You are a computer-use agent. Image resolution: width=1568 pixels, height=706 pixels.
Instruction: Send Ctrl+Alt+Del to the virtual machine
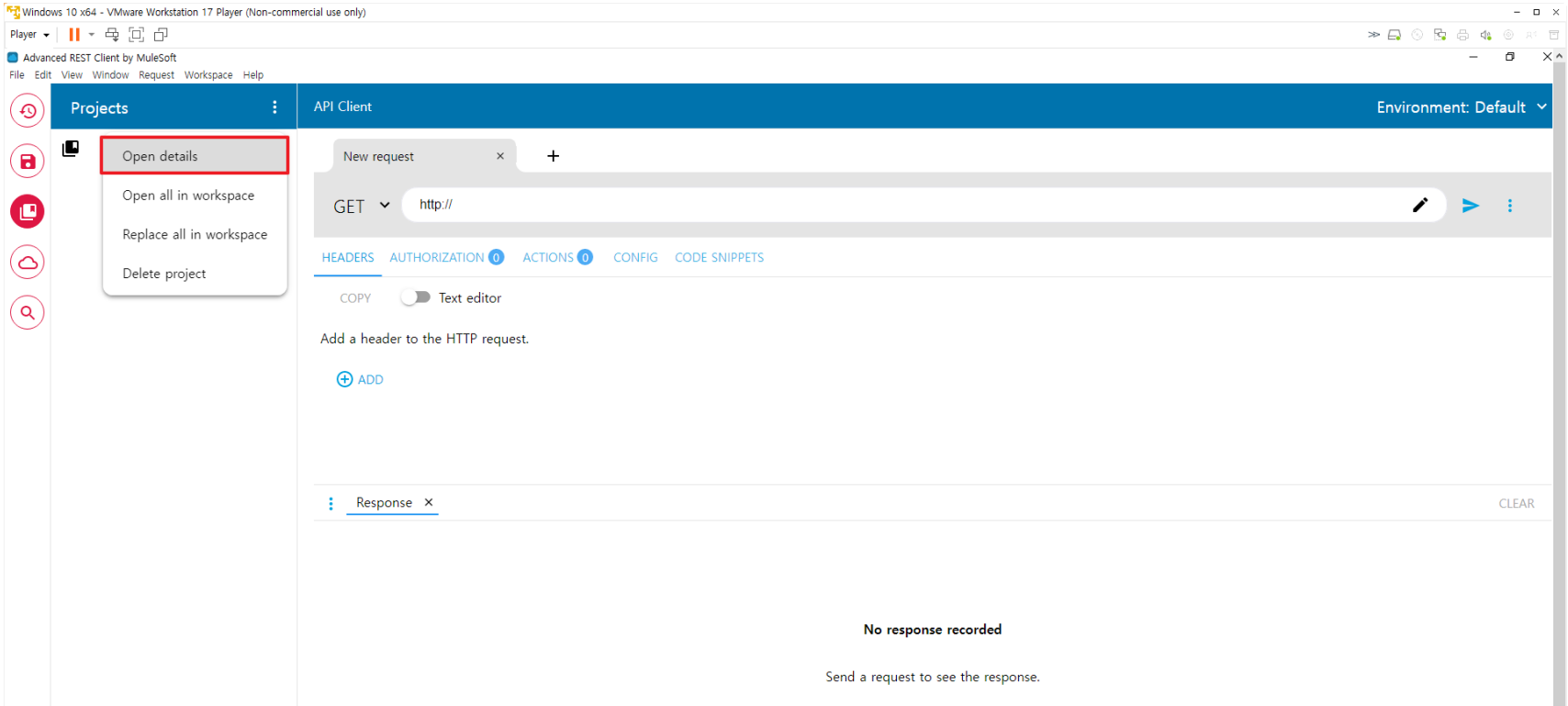coord(112,35)
